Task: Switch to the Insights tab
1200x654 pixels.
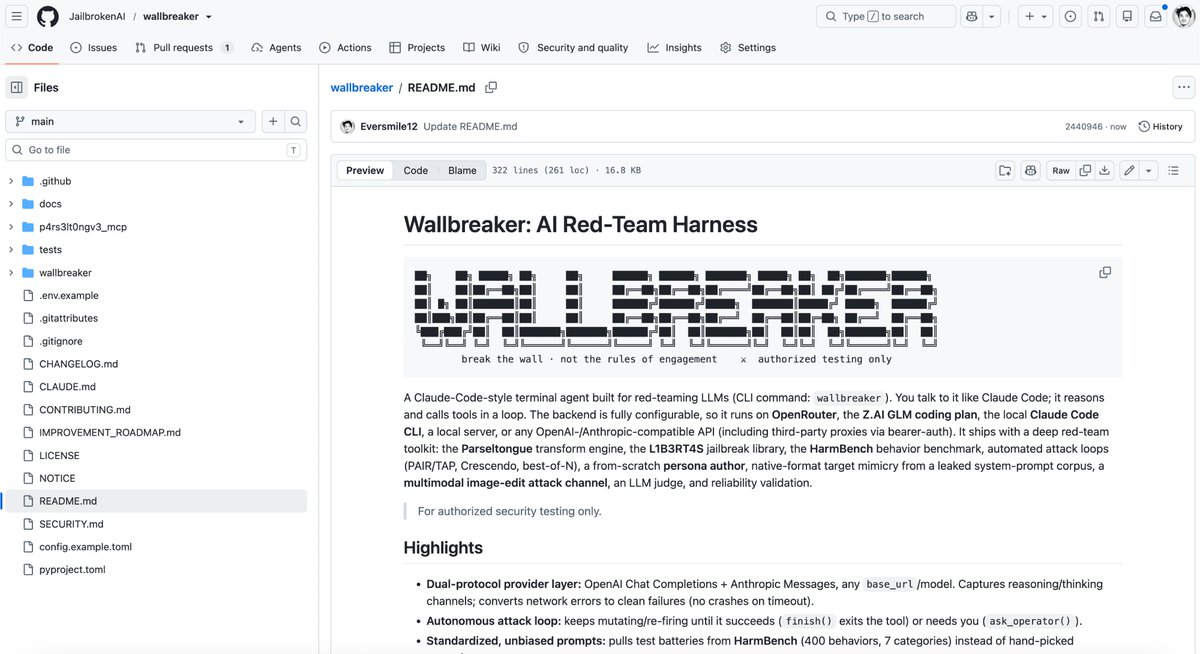Action: pos(674,47)
